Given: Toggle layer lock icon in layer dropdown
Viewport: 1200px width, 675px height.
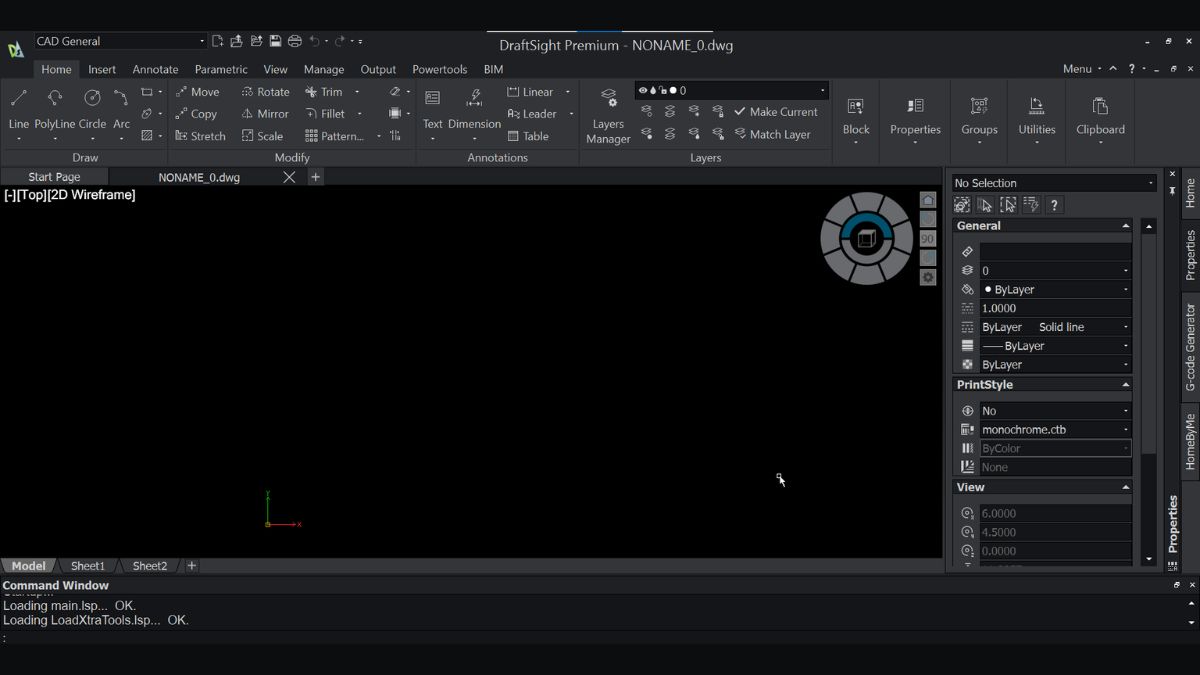Looking at the screenshot, I should point(662,90).
